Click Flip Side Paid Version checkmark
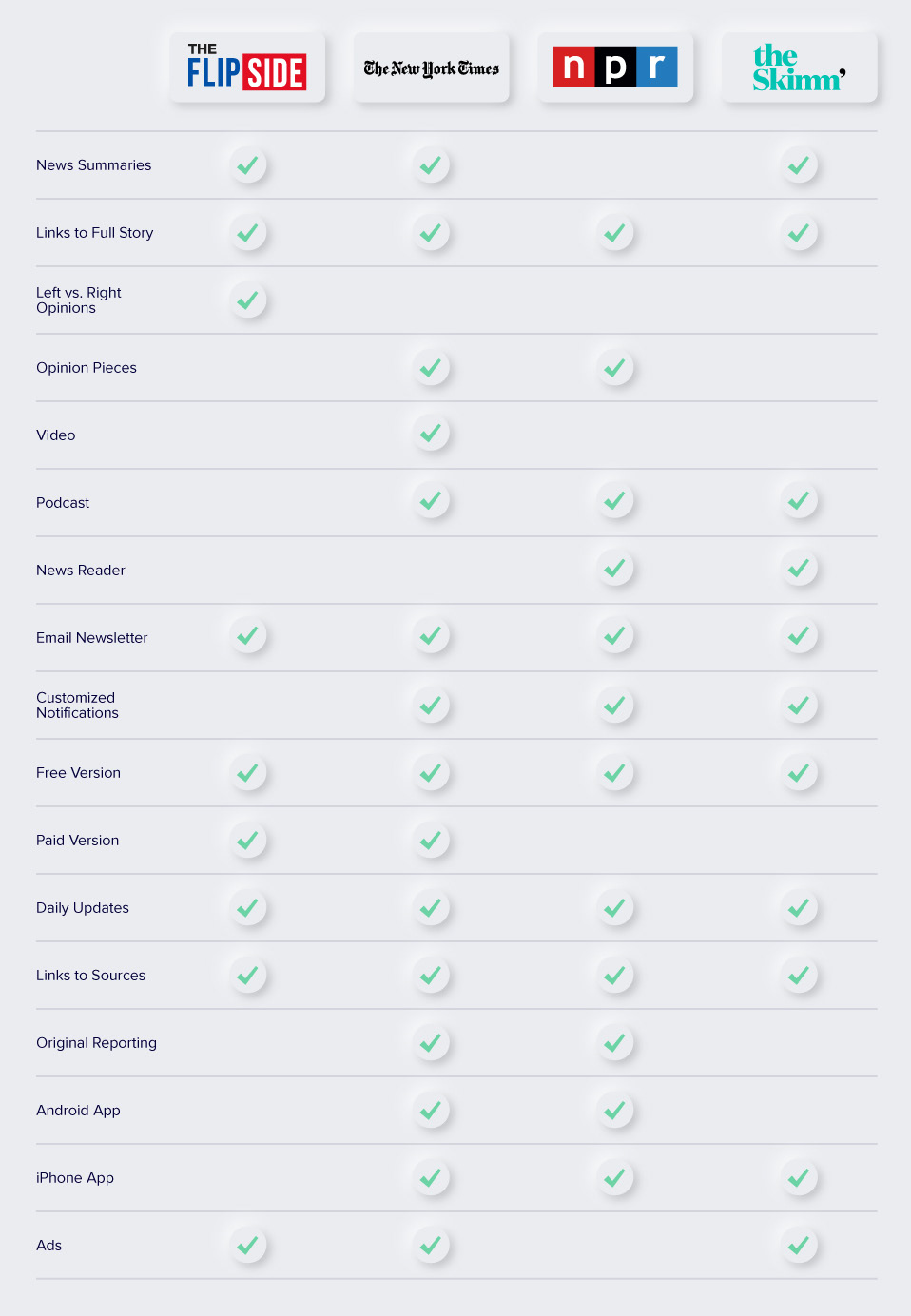The image size is (911, 1316). click(248, 841)
